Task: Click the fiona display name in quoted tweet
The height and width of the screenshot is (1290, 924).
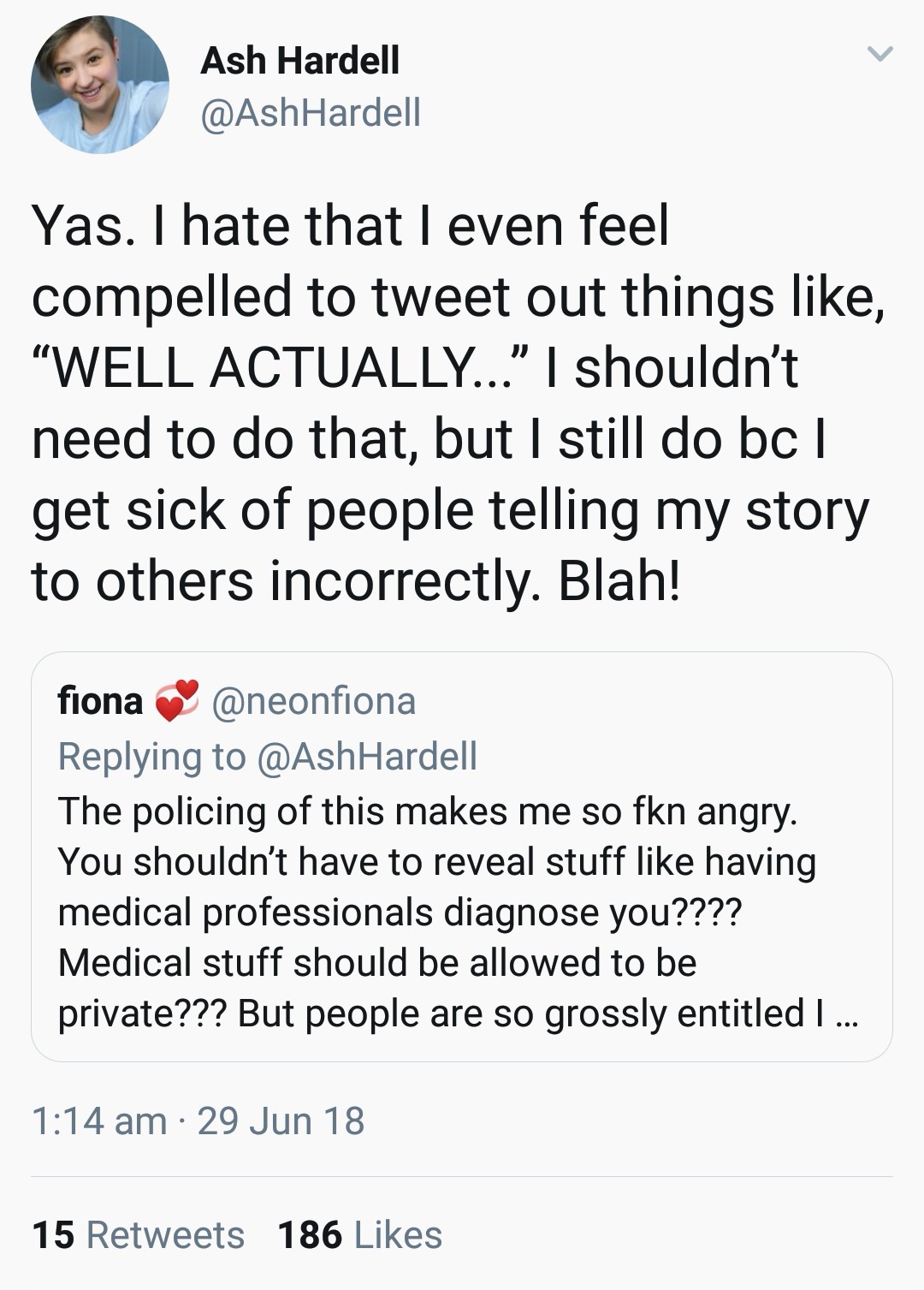Action: (100, 701)
